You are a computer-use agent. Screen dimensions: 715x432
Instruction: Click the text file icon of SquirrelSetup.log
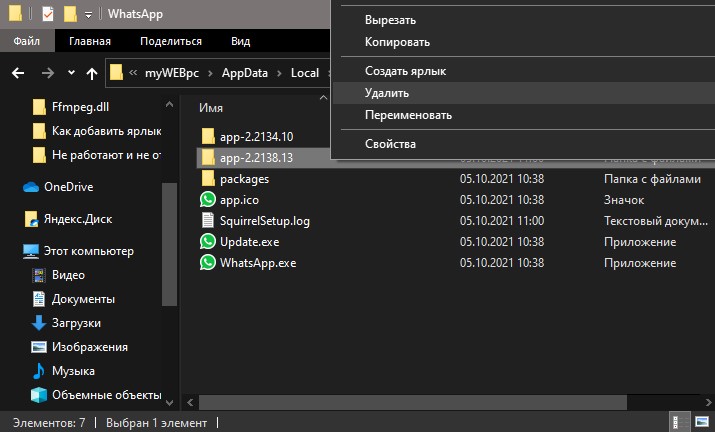[x=208, y=220]
